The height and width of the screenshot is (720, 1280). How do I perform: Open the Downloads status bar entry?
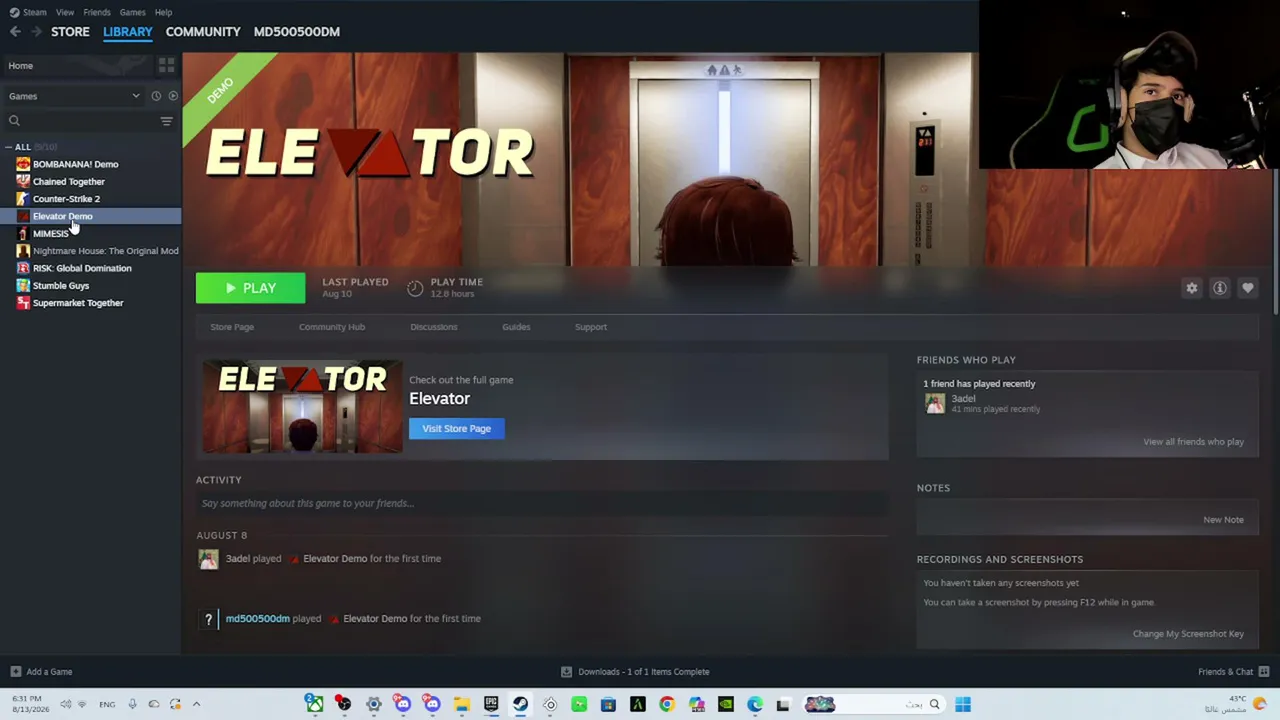635,672
